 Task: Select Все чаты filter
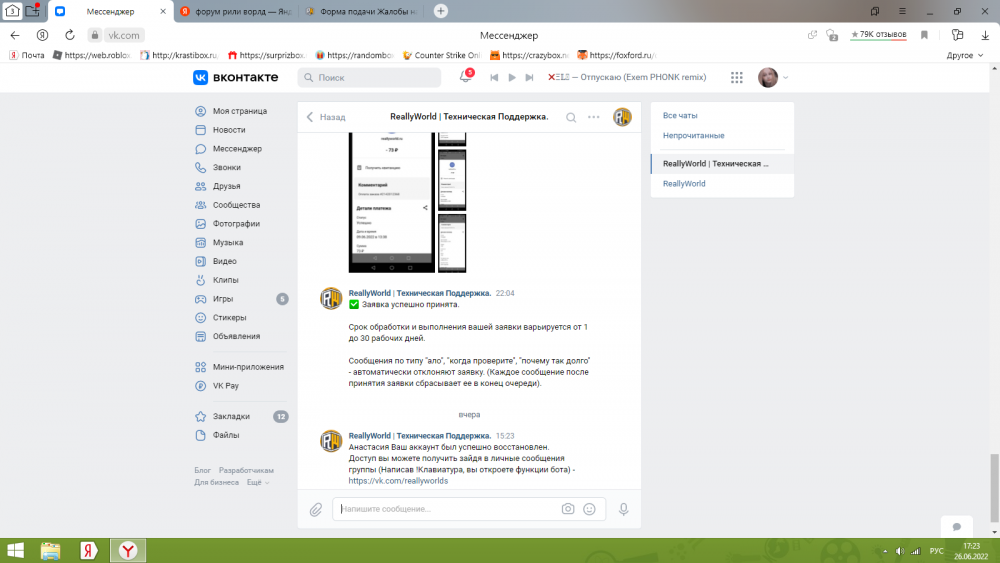(x=680, y=115)
